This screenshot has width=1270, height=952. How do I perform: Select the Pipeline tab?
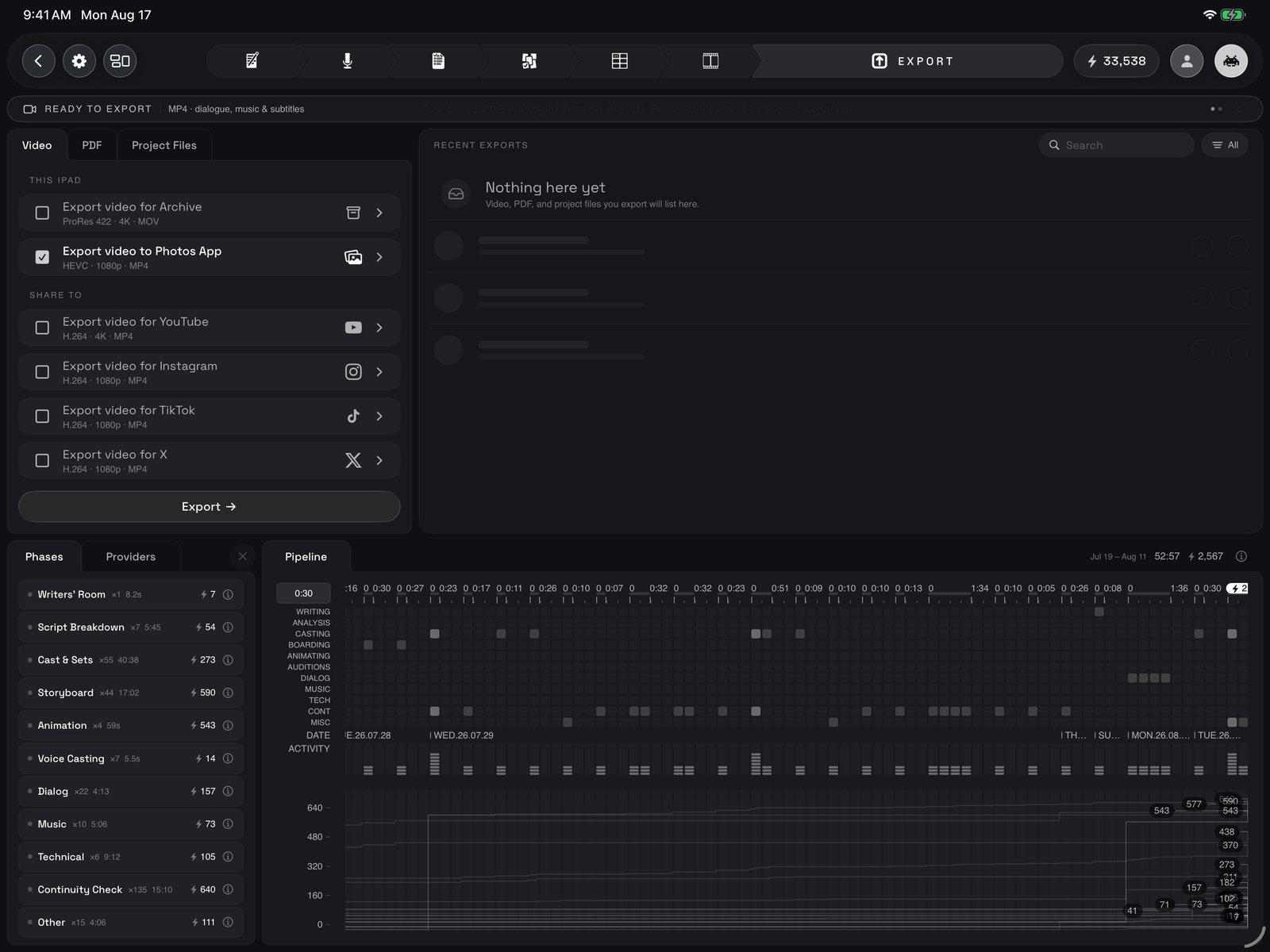[306, 557]
